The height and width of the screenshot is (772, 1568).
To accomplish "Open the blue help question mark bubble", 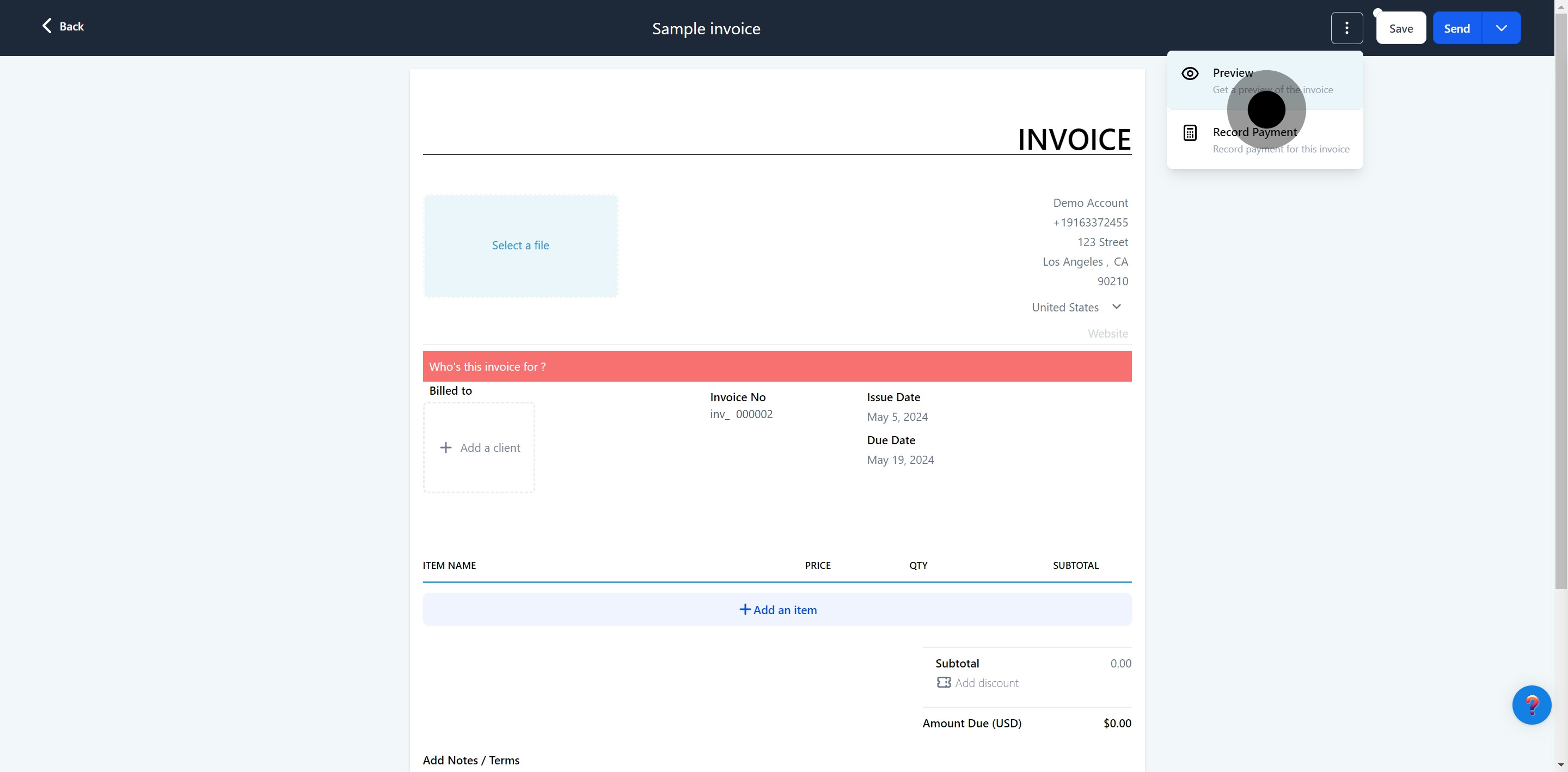I will (x=1531, y=704).
